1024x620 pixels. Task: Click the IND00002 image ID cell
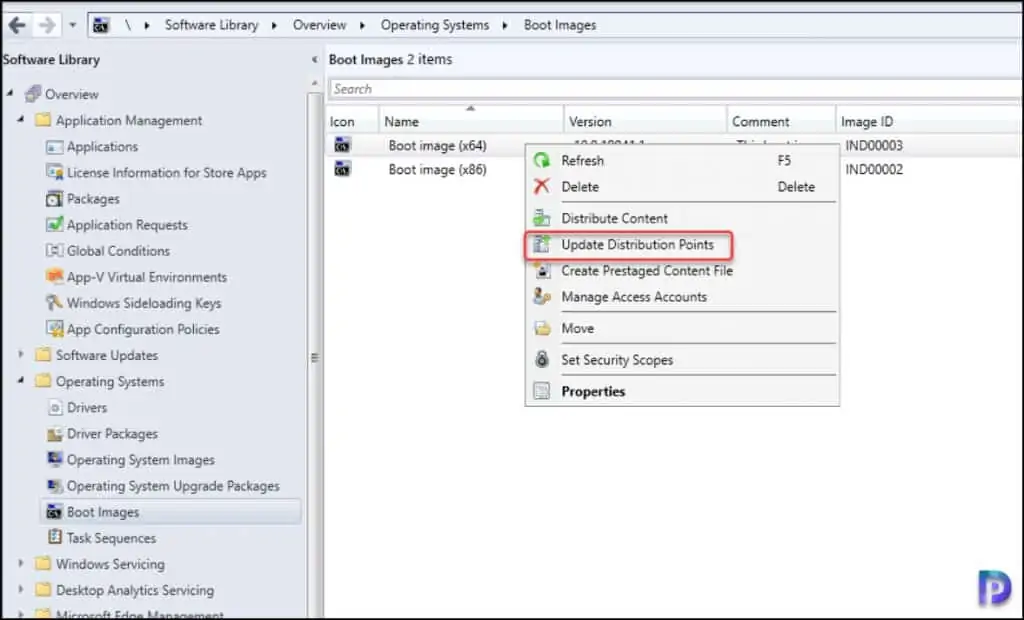874,170
